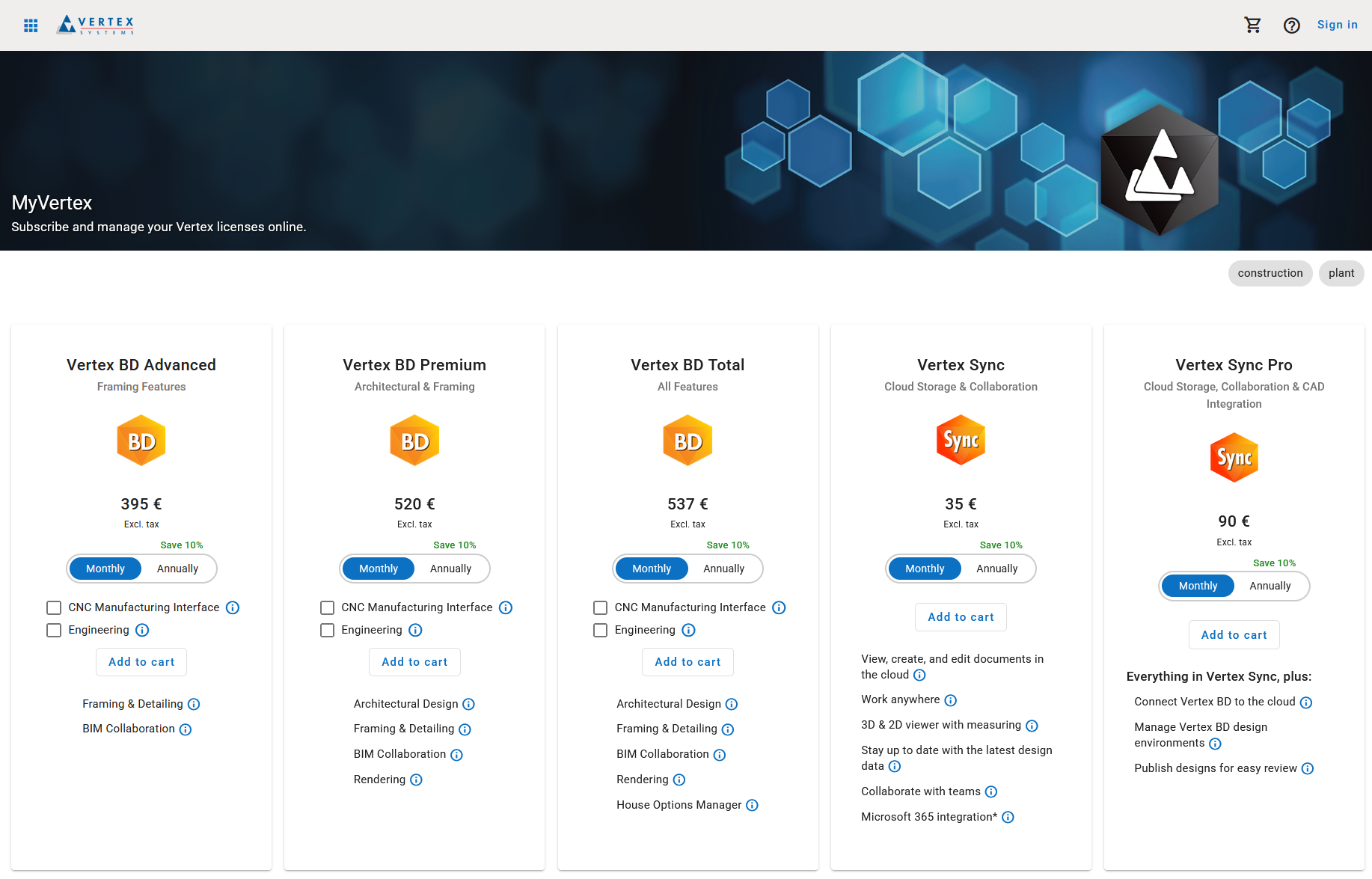Click the Vertex Sync Pro product icon
1372x879 pixels.
point(1234,458)
